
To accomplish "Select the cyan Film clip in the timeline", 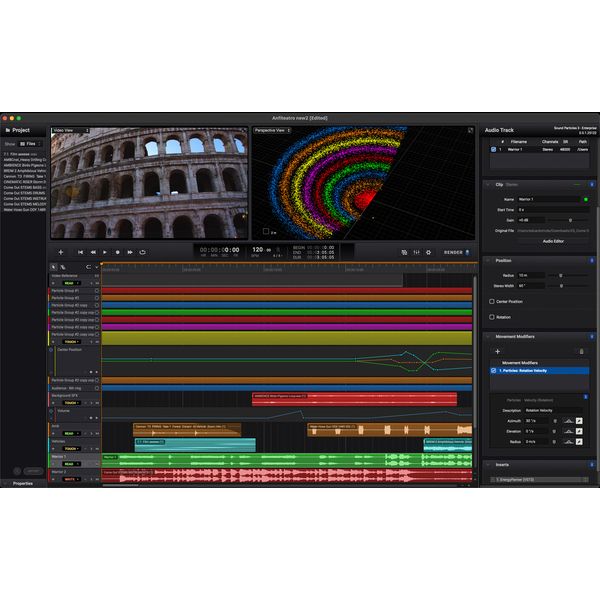I will pyautogui.click(x=195, y=445).
